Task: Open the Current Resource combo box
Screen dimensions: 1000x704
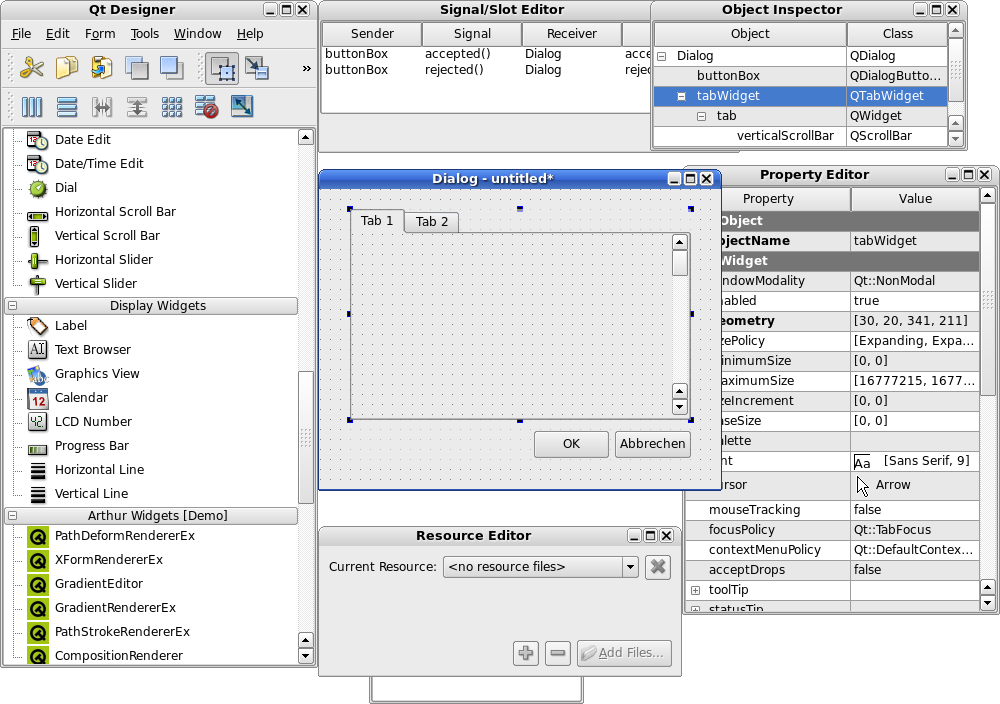Action: [541, 566]
